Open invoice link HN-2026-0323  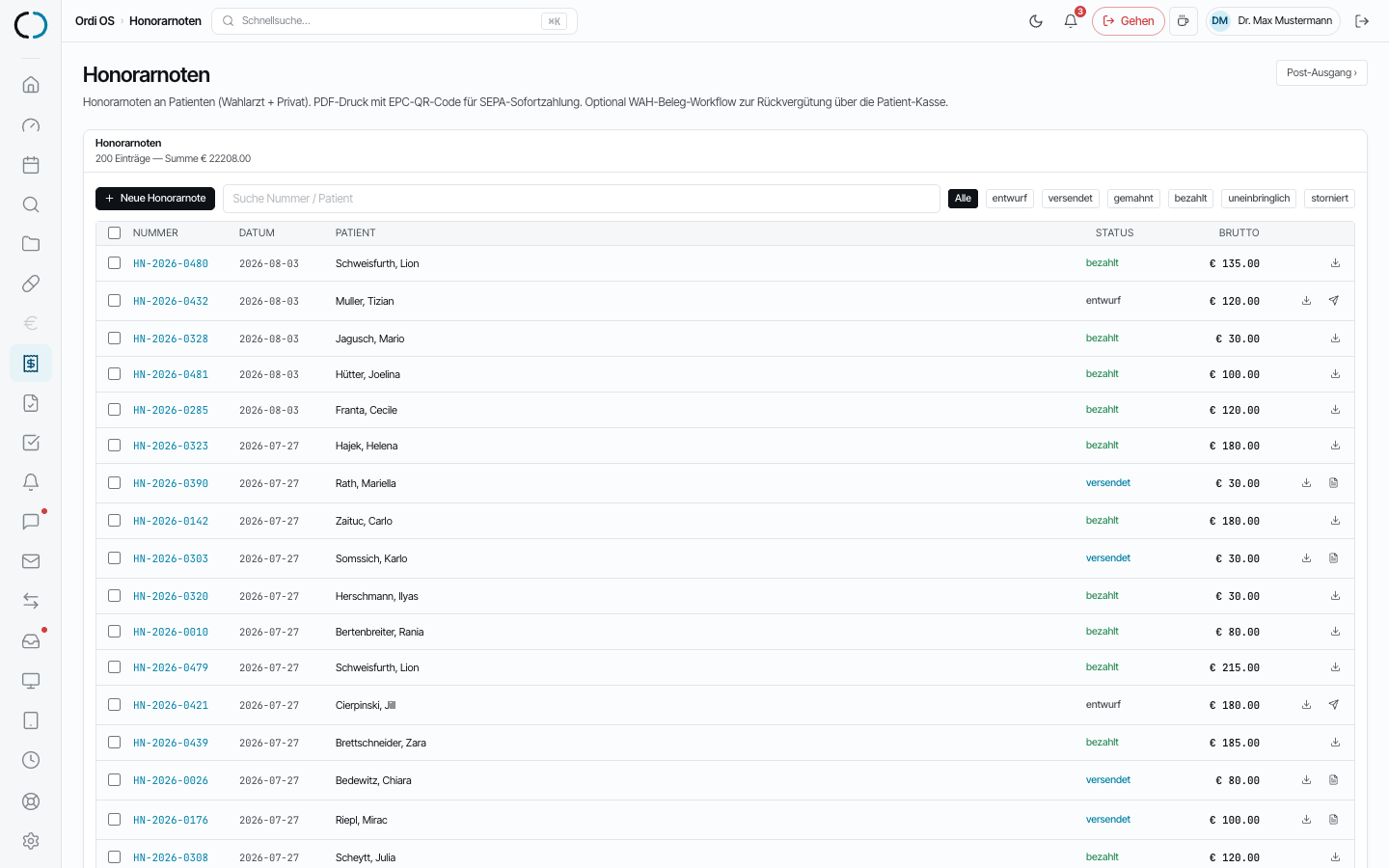(171, 446)
